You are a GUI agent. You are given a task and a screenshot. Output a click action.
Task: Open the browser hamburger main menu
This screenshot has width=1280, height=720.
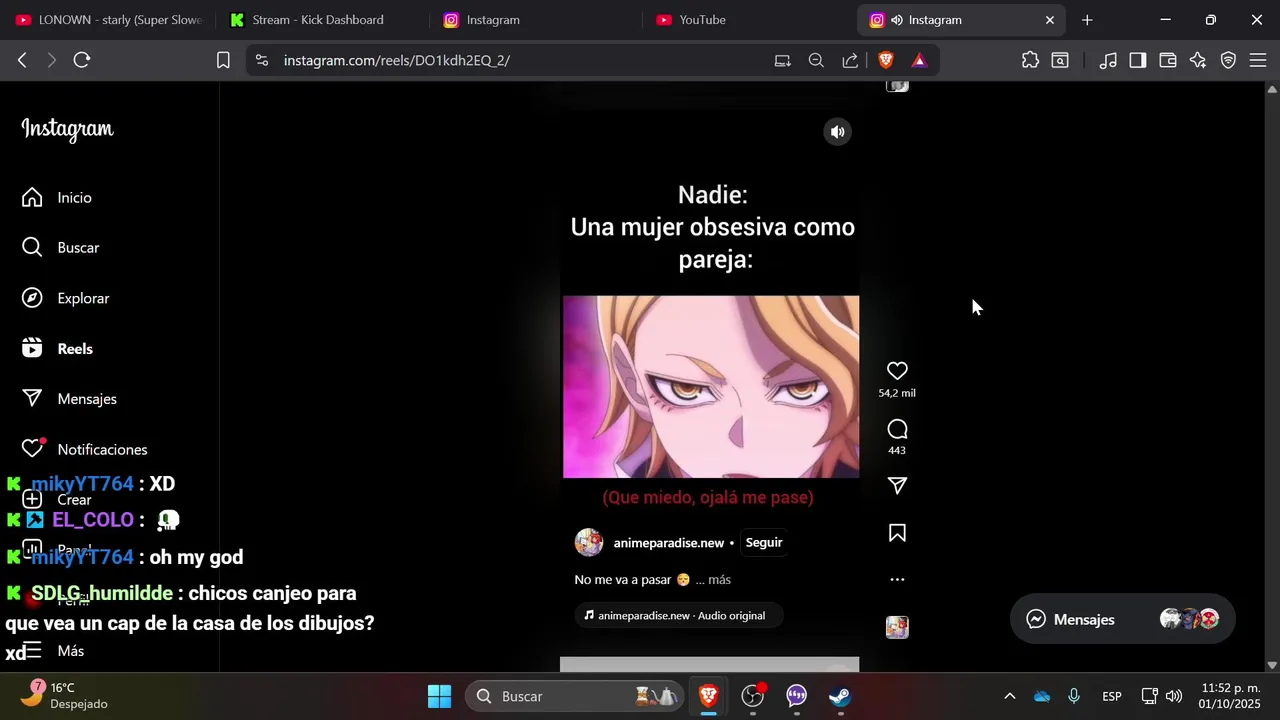click(x=1258, y=60)
